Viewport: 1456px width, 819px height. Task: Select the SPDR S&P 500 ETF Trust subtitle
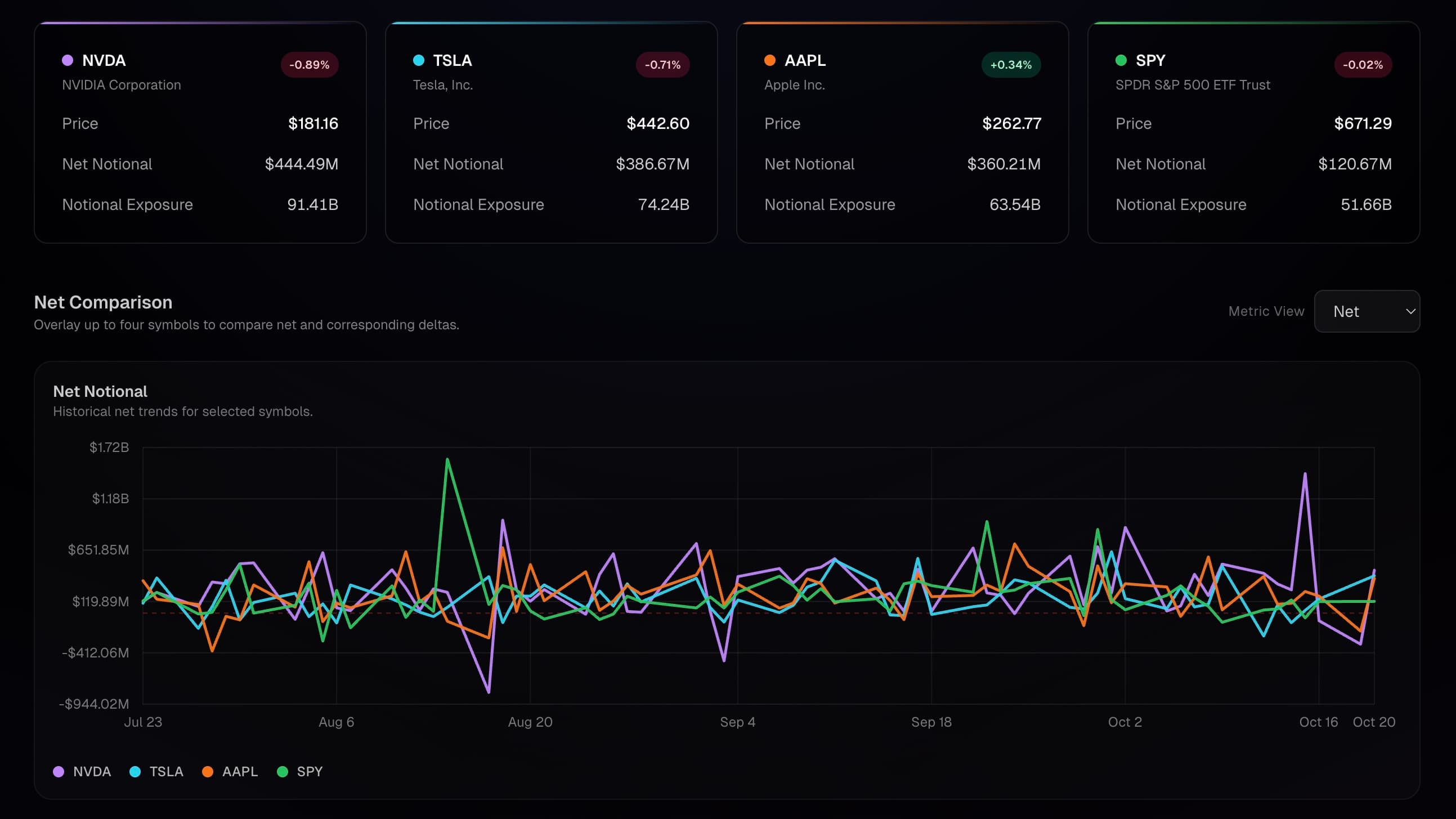1193,85
